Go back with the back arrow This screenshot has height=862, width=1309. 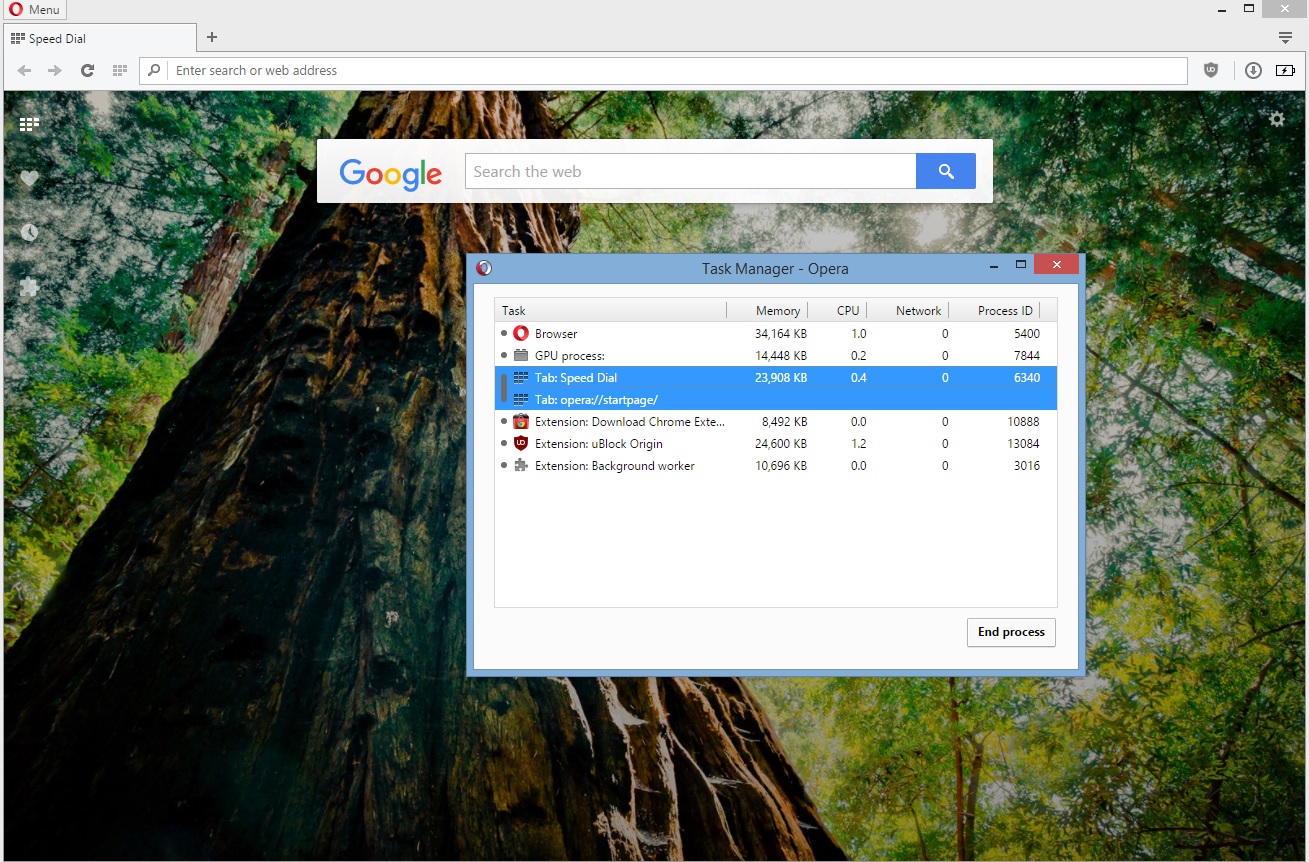(25, 71)
